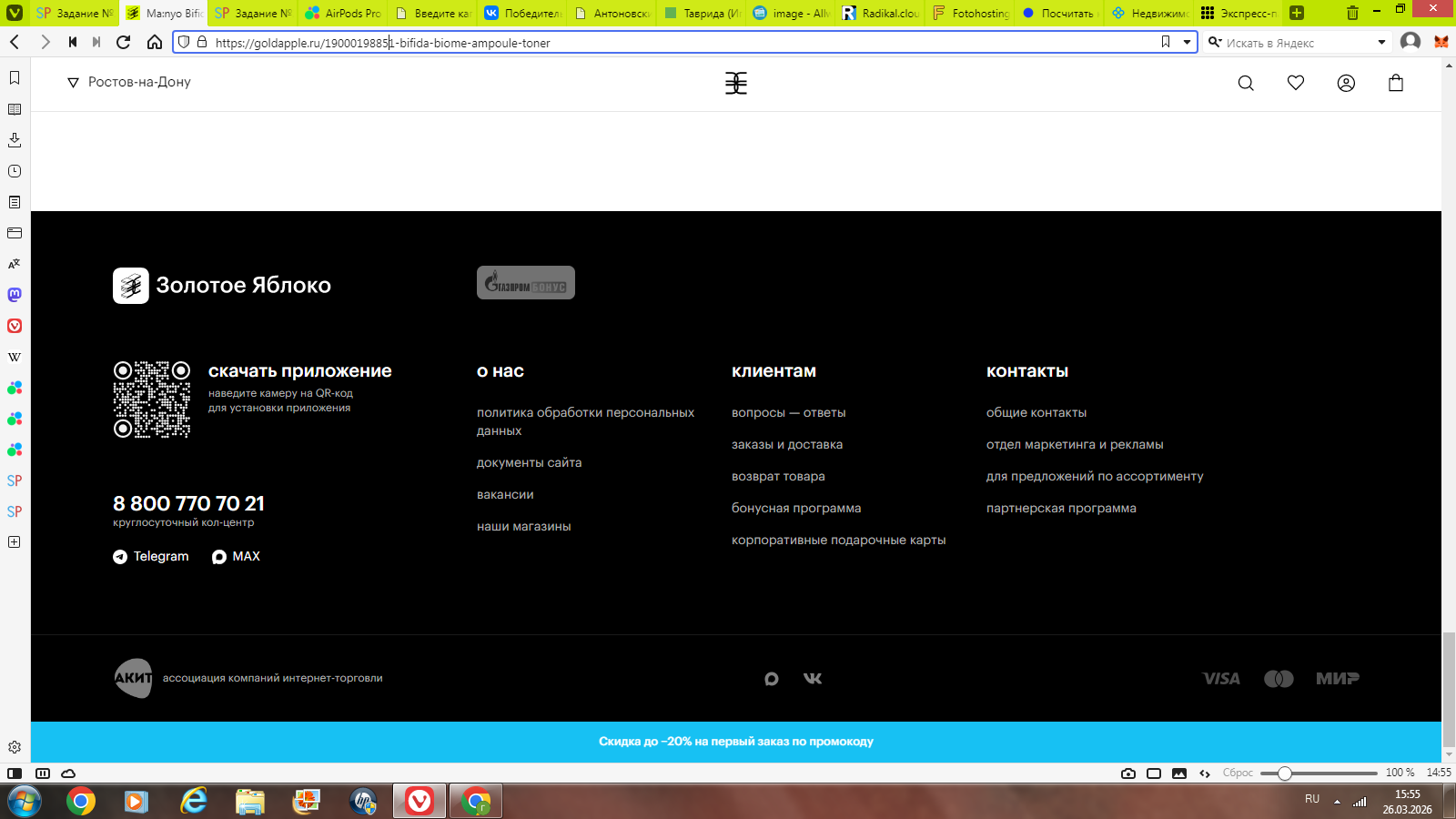Screen dimensions: 1456x819
Task: Open a new tab with the plus button
Action: tap(1297, 13)
